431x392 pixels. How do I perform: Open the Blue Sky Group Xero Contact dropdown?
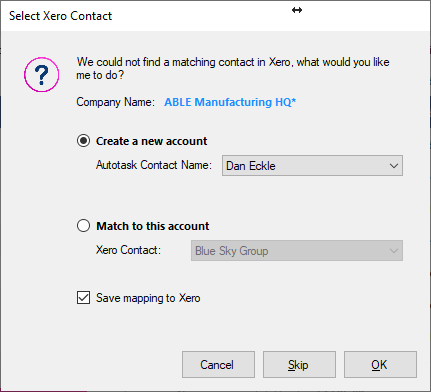(x=297, y=251)
